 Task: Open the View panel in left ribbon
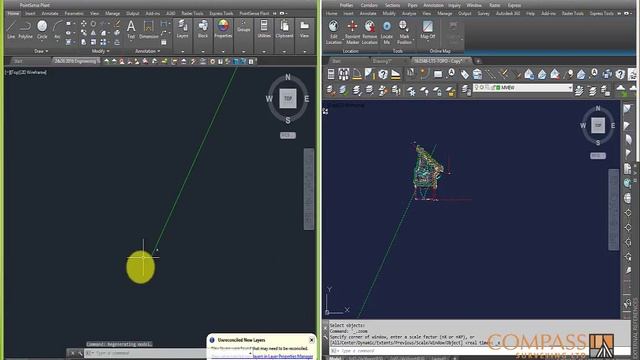tap(304, 29)
